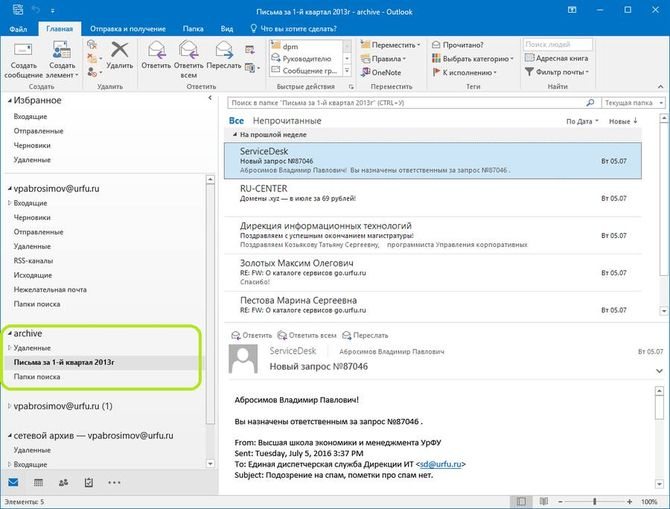The width and height of the screenshot is (670, 509).
Task: Open RU-CENTER message
Action: [433, 198]
